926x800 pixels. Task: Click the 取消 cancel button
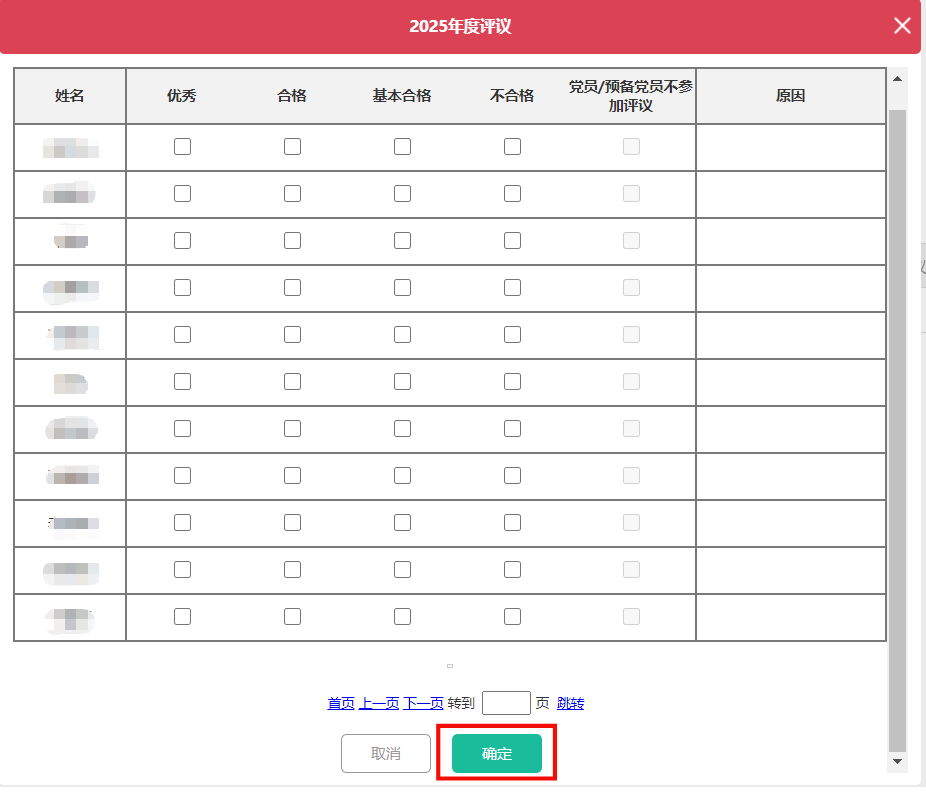[386, 754]
